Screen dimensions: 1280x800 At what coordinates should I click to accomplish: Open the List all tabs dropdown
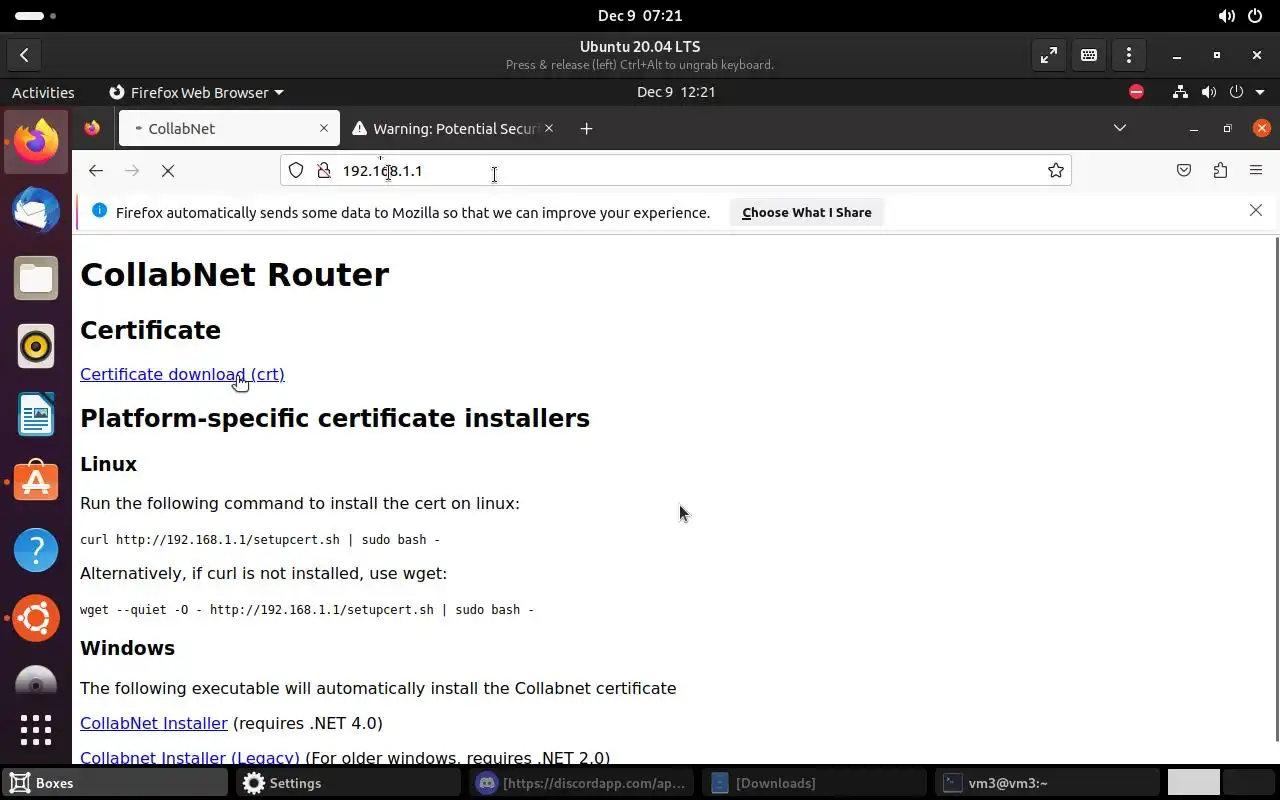tap(1120, 128)
